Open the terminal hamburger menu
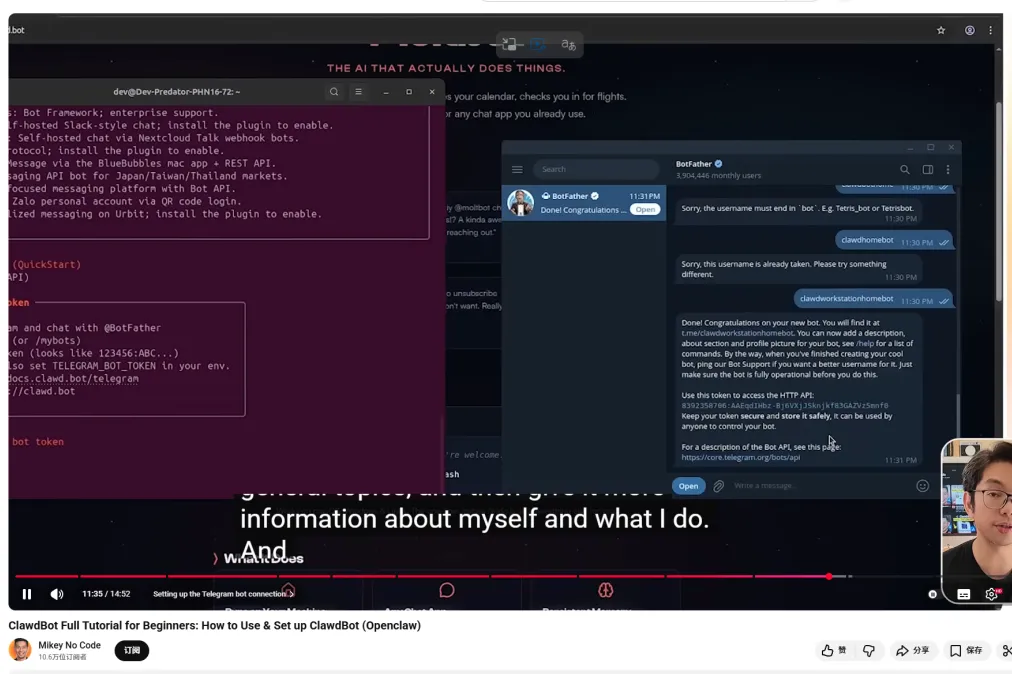1012x674 pixels. (x=358, y=92)
